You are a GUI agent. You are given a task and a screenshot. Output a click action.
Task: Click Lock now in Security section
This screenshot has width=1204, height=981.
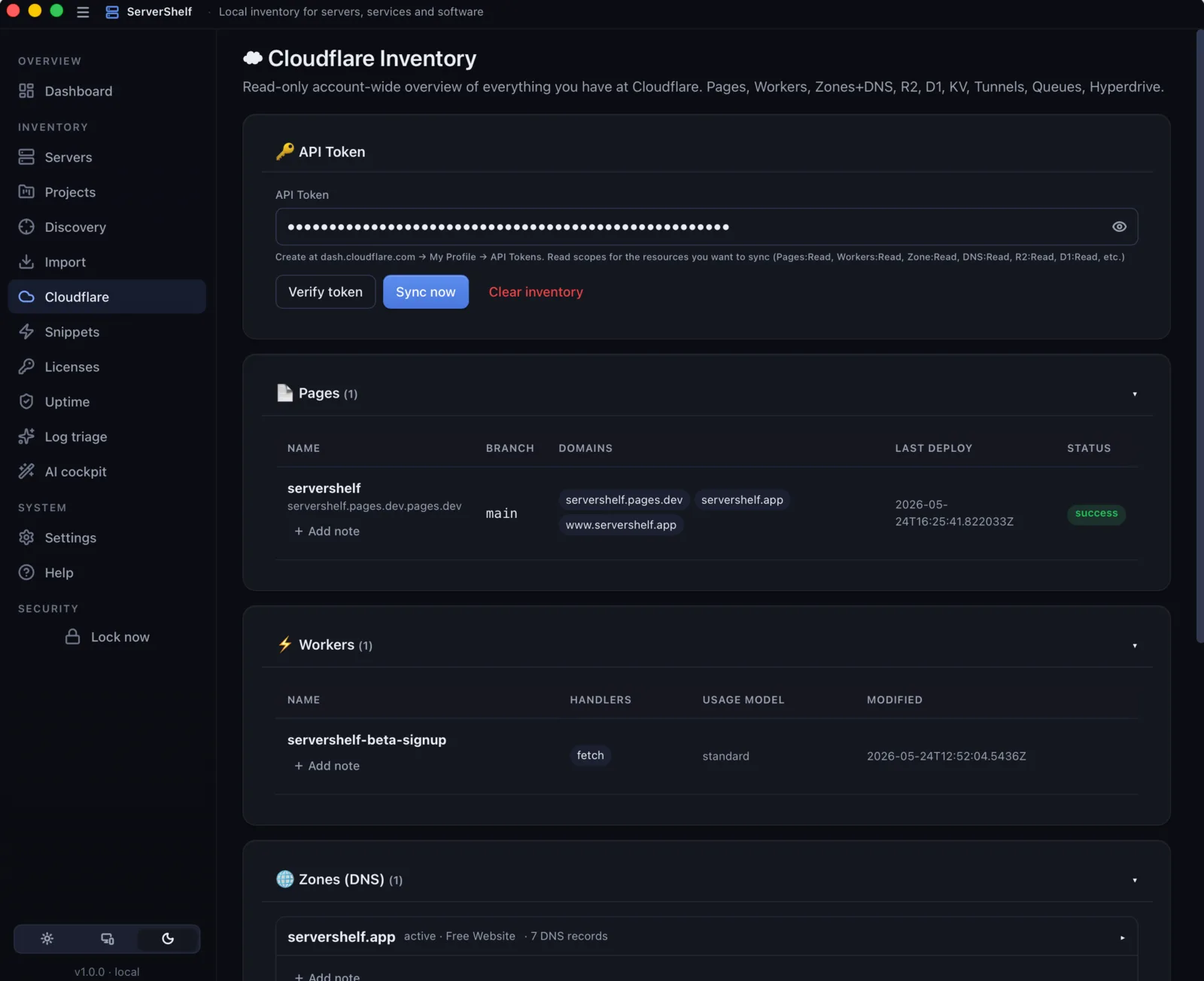coord(107,637)
